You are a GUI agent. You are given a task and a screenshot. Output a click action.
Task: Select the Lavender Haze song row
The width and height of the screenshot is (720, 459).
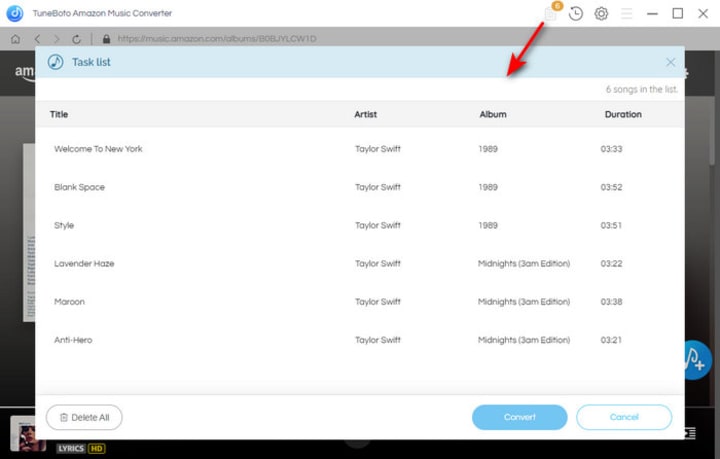[360, 263]
